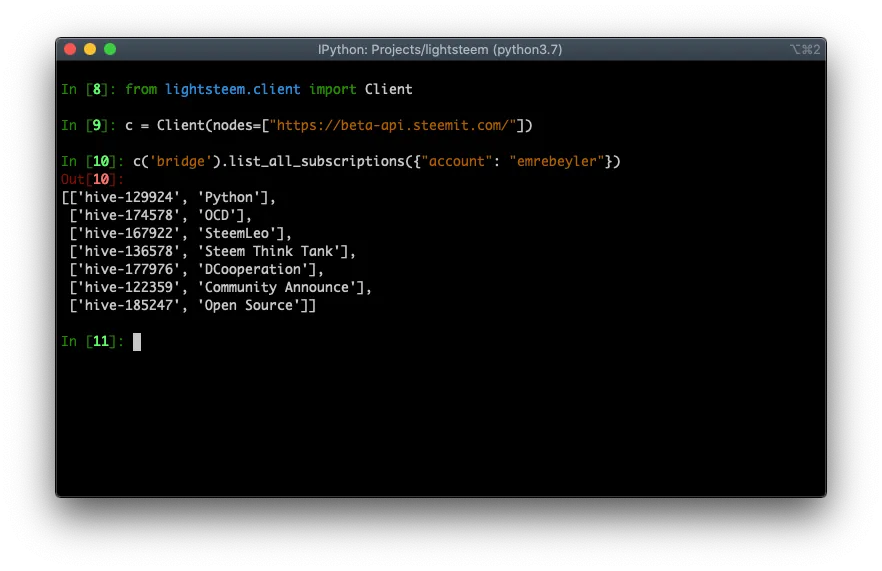The image size is (882, 571).
Task: Click 'Python' community name in output
Action: pyautogui.click(x=229, y=197)
